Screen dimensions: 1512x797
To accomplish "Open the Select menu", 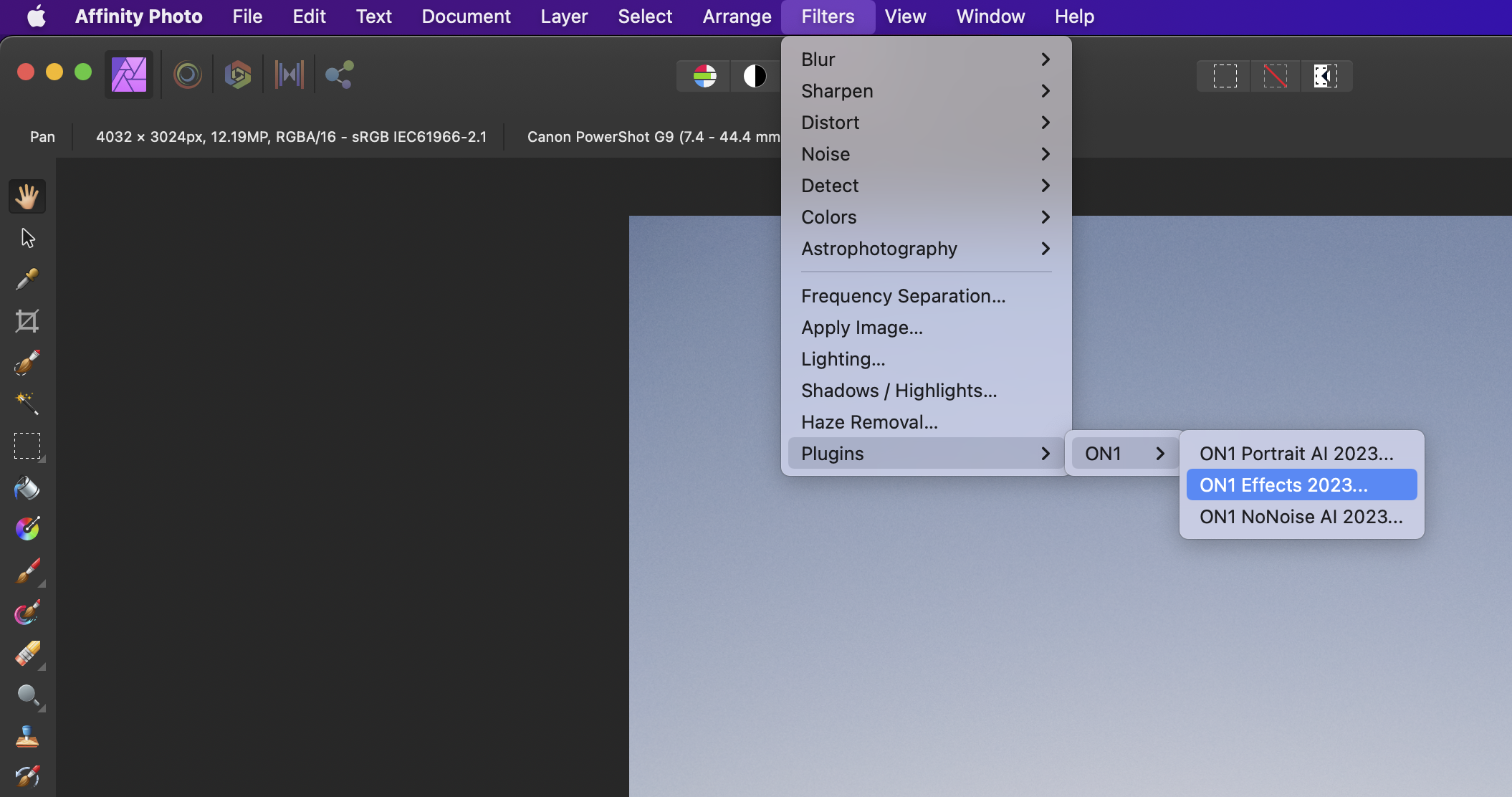I will tap(645, 16).
